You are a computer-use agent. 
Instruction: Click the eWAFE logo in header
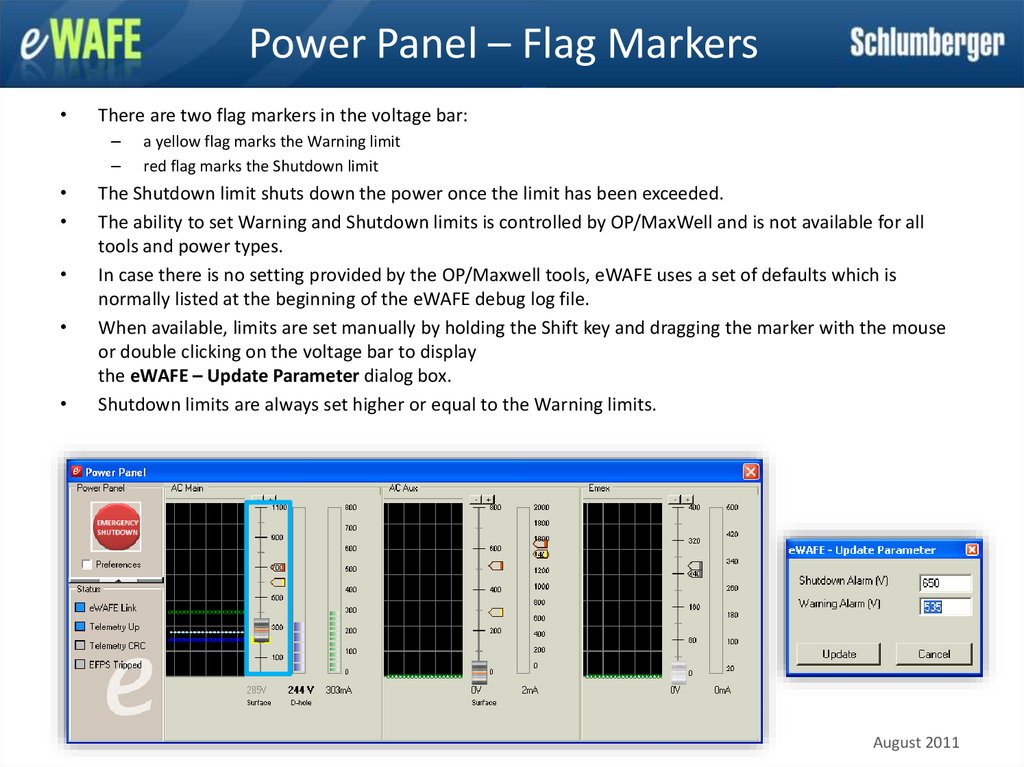(x=80, y=40)
